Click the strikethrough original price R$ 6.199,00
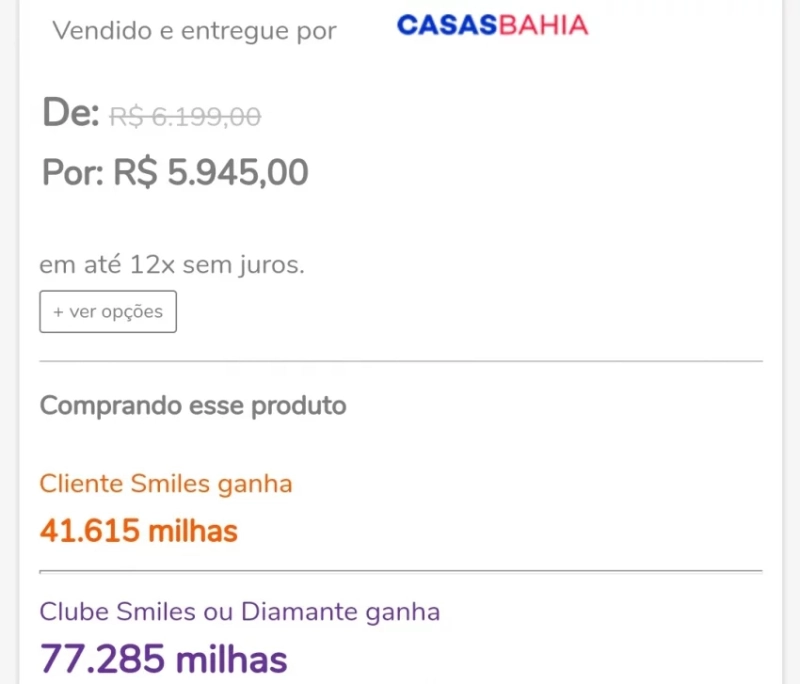The width and height of the screenshot is (800, 684). click(x=184, y=116)
